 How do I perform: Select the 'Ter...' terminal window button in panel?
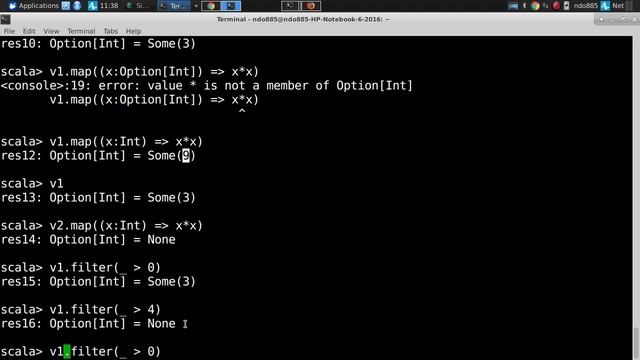click(x=174, y=6)
